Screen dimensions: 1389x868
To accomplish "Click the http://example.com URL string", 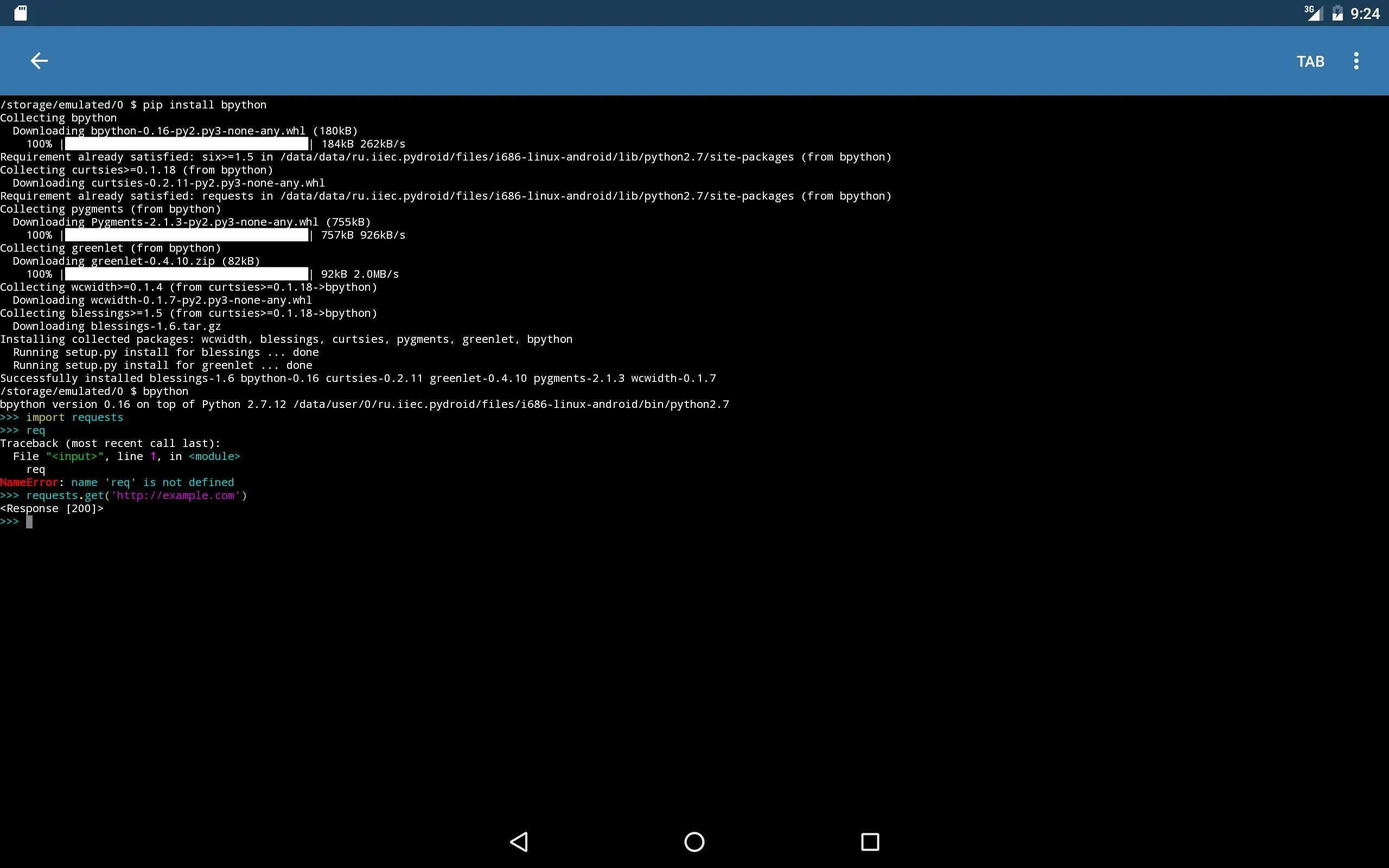I will (176, 495).
